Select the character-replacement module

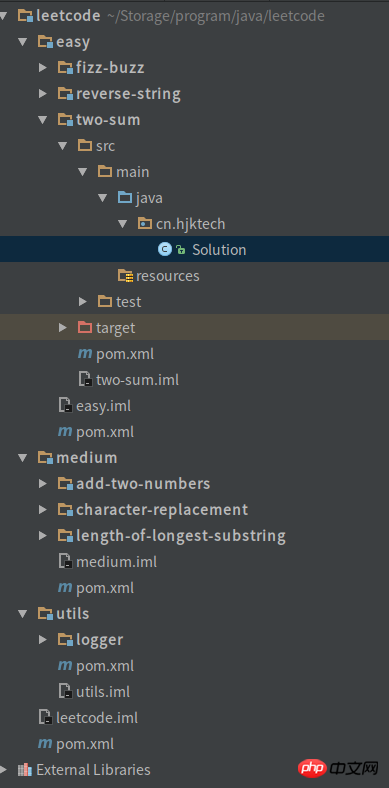[x=153, y=510]
